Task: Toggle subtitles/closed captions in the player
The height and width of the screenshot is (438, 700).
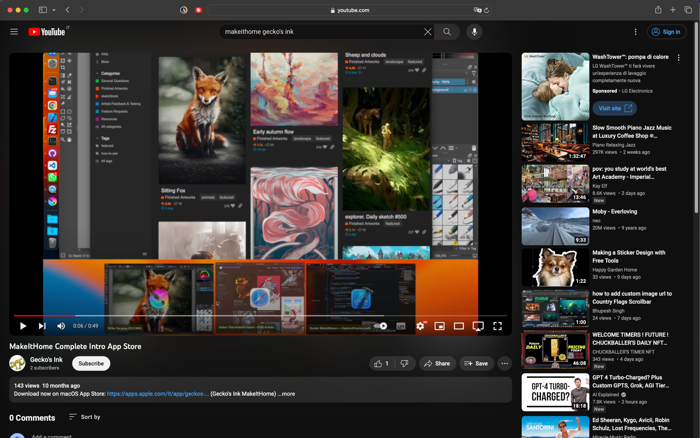Action: 401,326
